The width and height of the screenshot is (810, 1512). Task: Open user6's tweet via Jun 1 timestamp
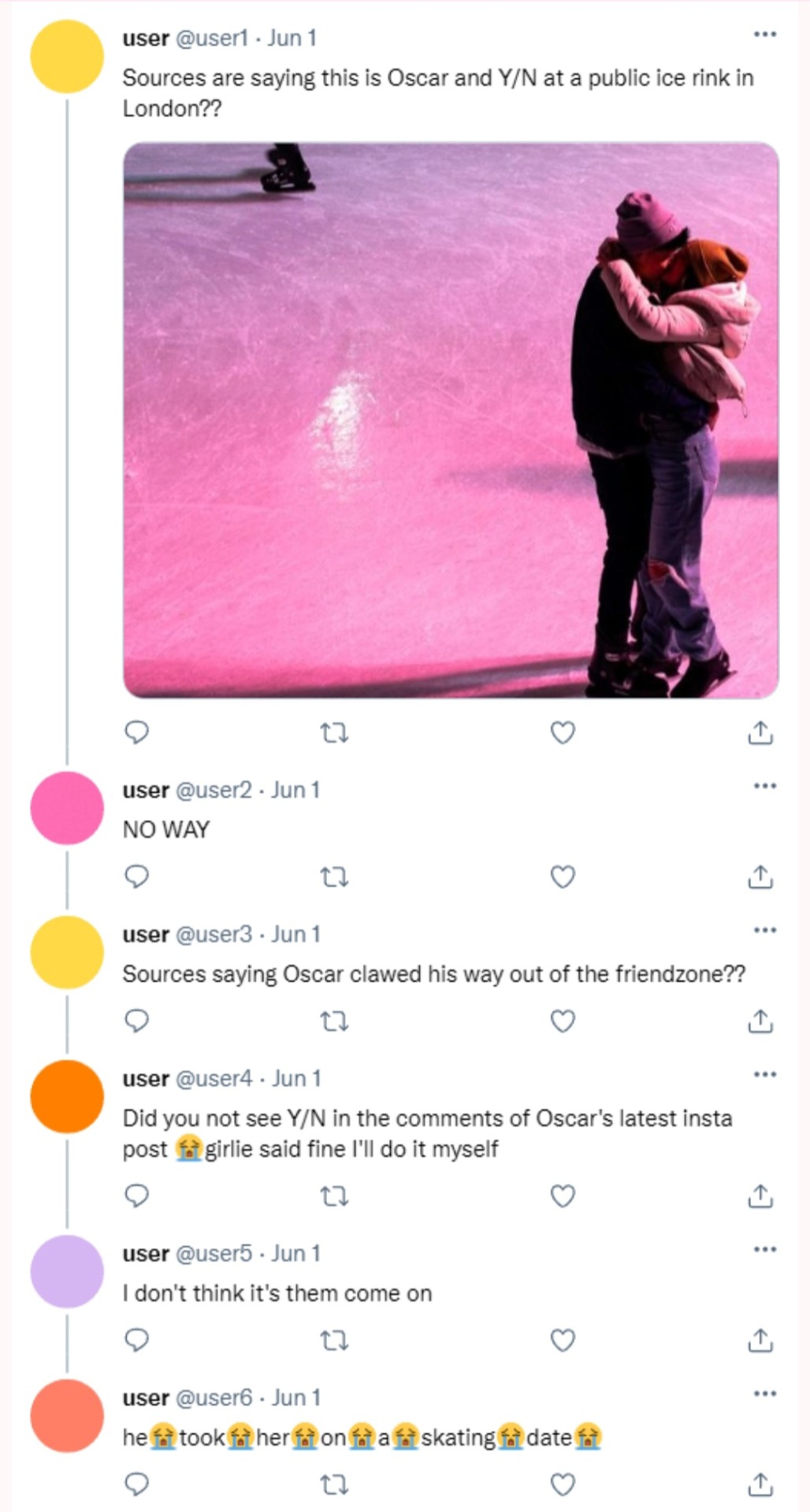(296, 1398)
